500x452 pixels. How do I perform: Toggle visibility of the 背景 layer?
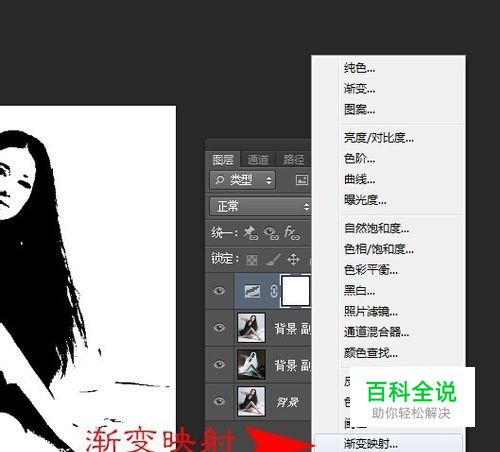[219, 401]
